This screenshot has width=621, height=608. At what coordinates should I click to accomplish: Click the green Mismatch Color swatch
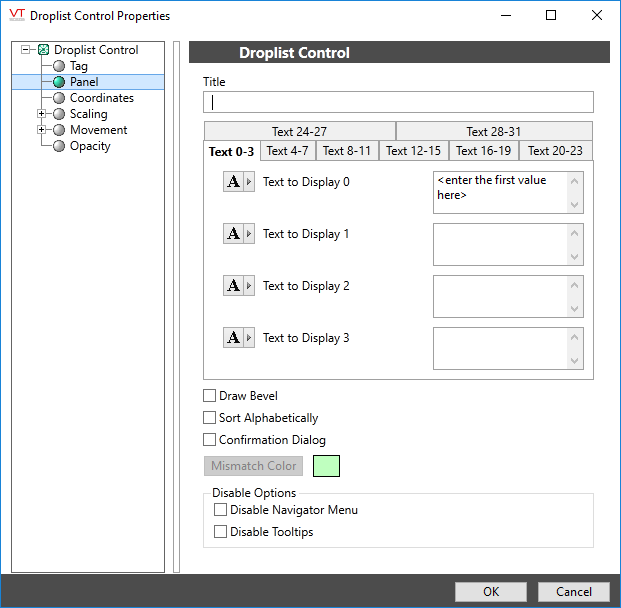[x=326, y=466]
